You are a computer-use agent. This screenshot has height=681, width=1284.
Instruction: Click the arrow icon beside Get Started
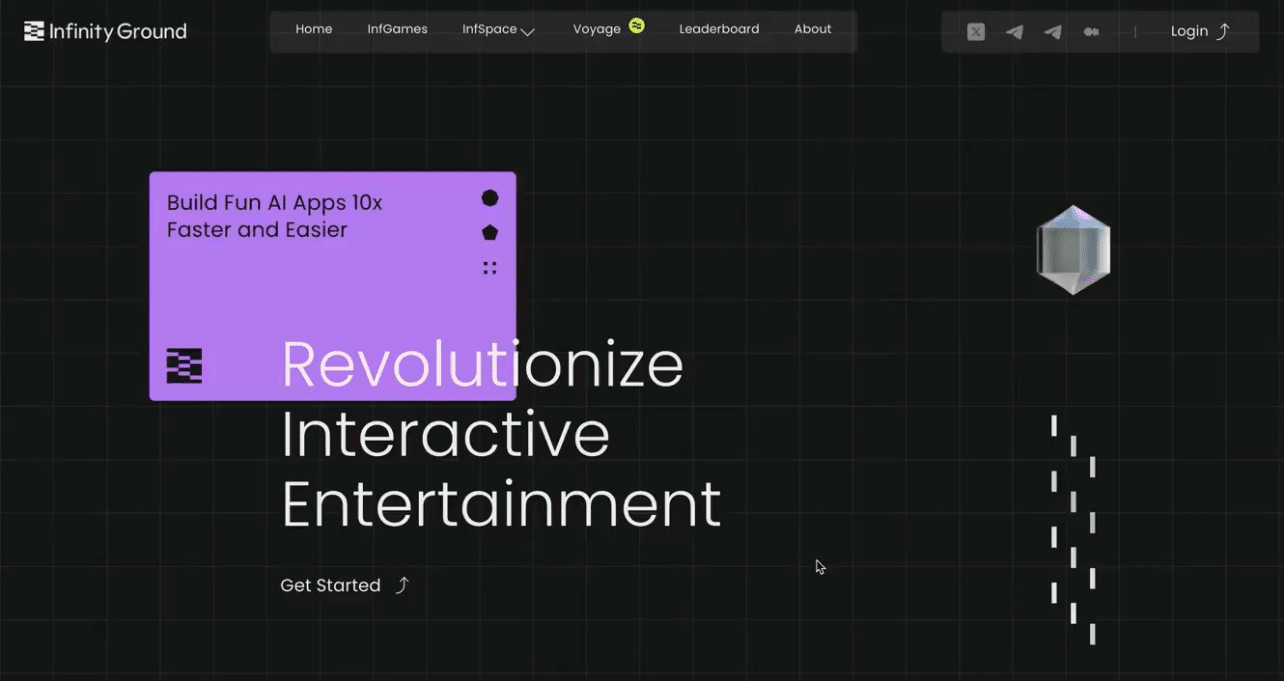402,585
